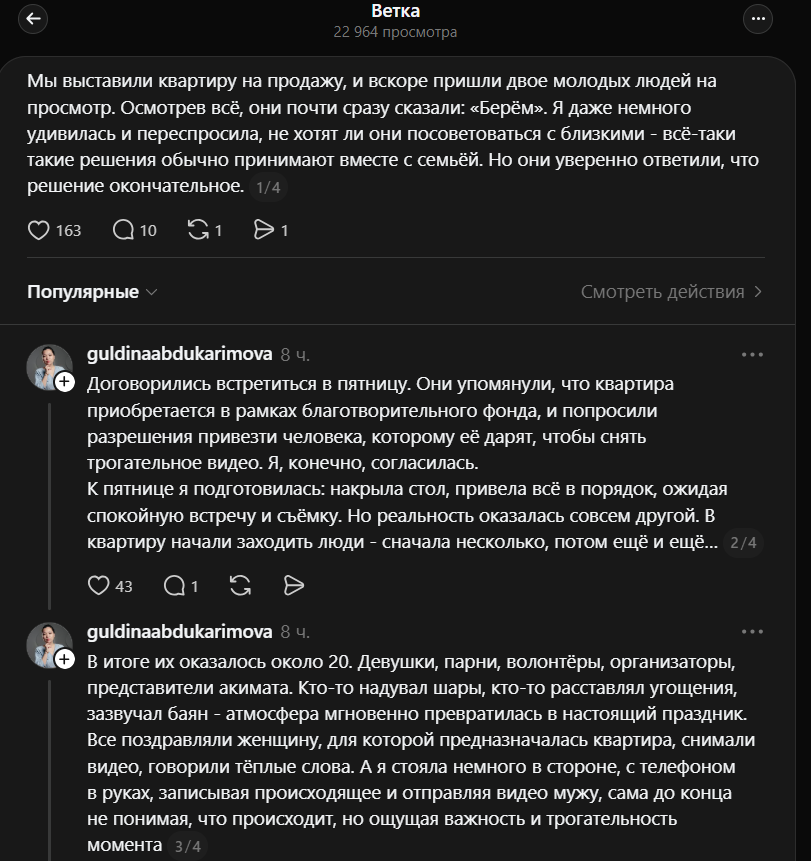This screenshot has width=811, height=861.
Task: Click the Ветка header title
Action: click(395, 12)
